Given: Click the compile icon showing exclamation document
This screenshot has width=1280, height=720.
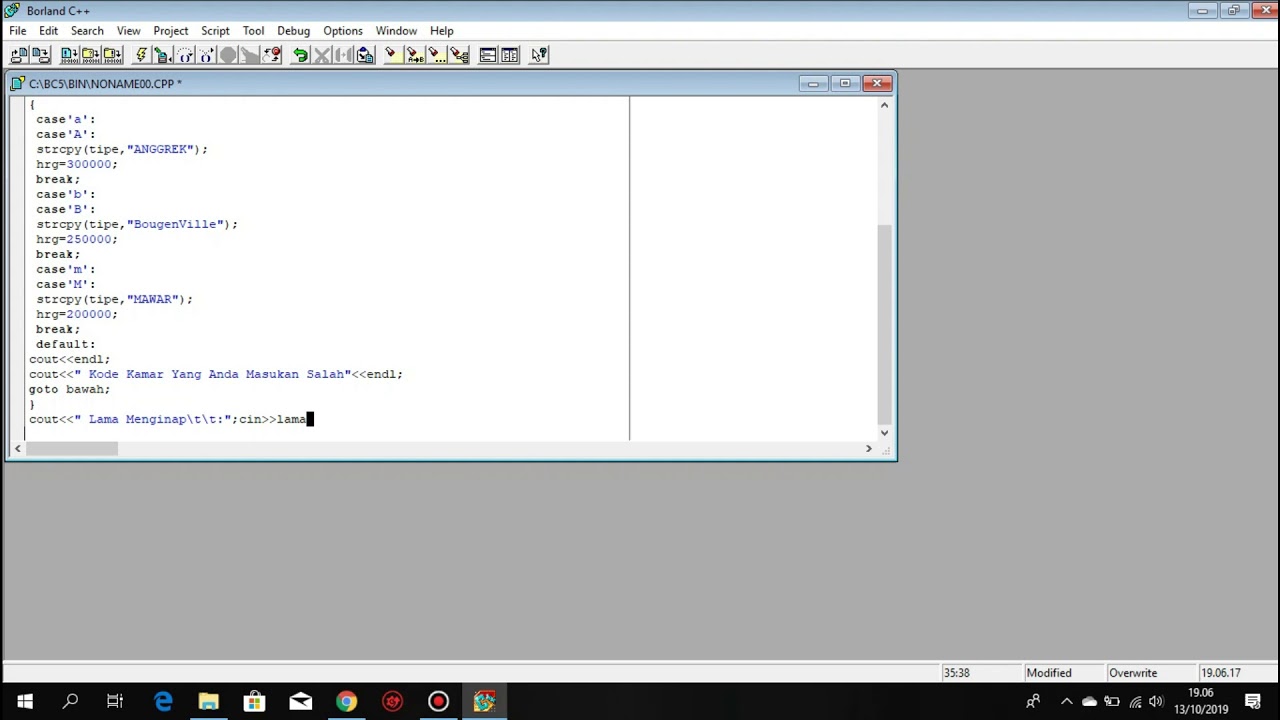Looking at the screenshot, I should click(x=69, y=55).
